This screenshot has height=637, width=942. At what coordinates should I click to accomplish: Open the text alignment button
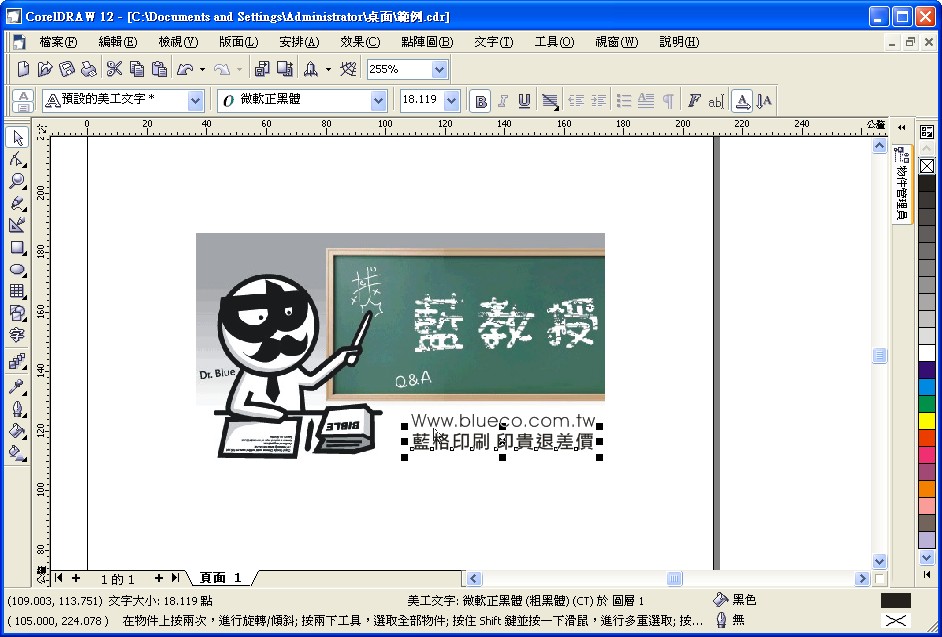(550, 100)
